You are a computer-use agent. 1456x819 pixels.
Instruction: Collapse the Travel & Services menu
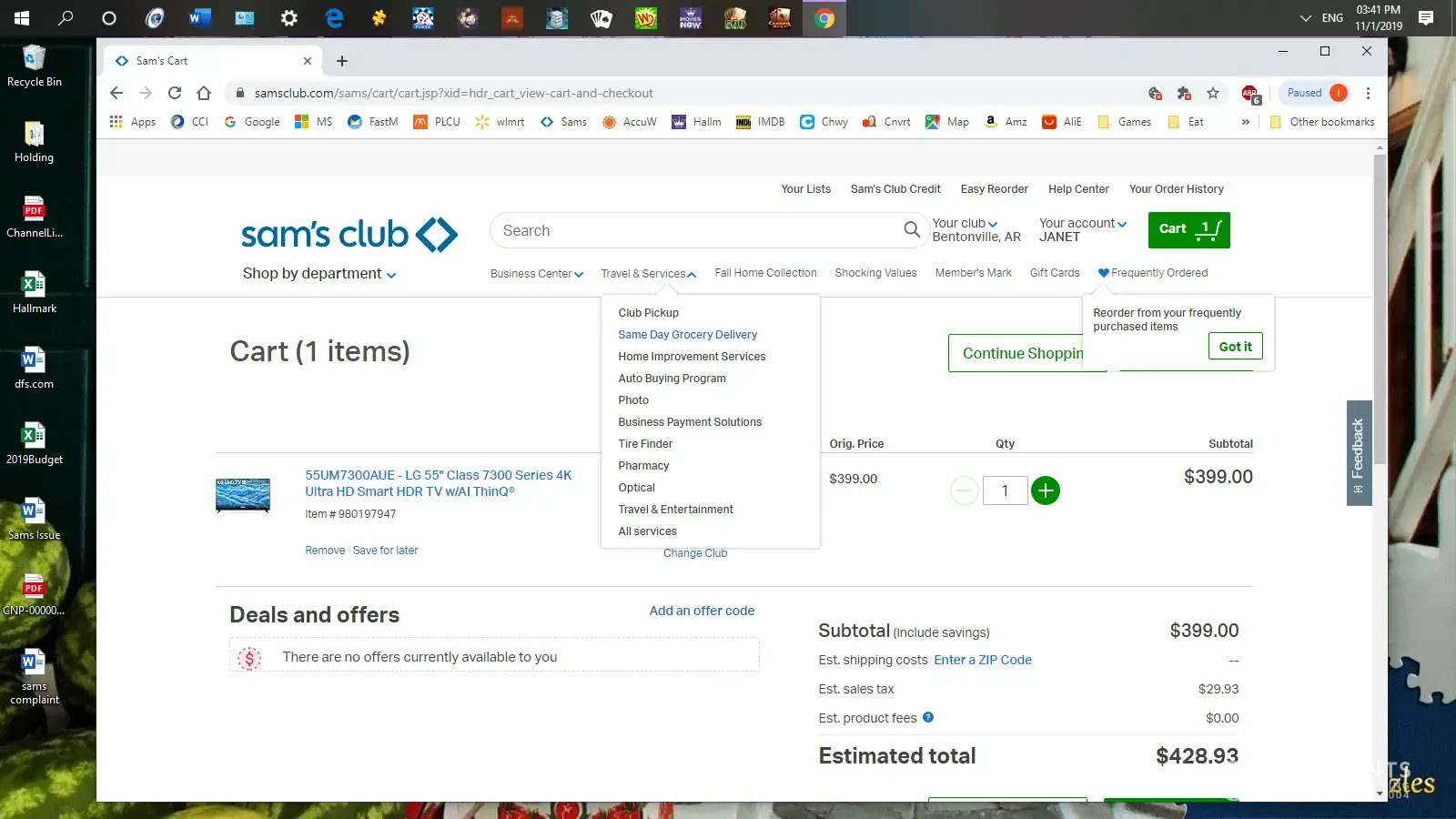[648, 274]
